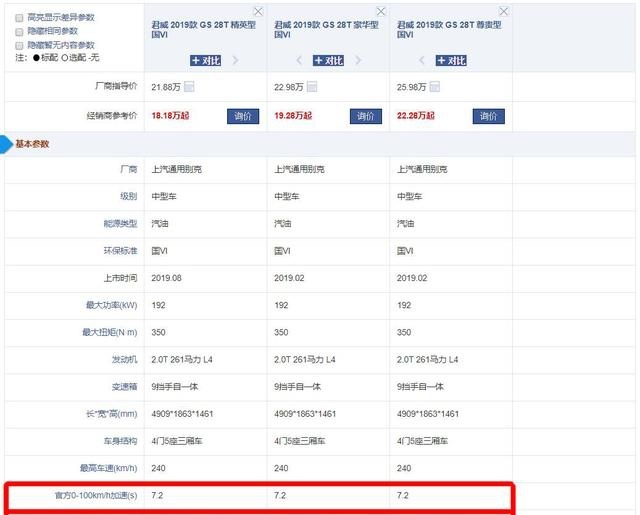Move 尊贵型 column left with arrow
Screen dimensions: 640x515
click(422, 60)
